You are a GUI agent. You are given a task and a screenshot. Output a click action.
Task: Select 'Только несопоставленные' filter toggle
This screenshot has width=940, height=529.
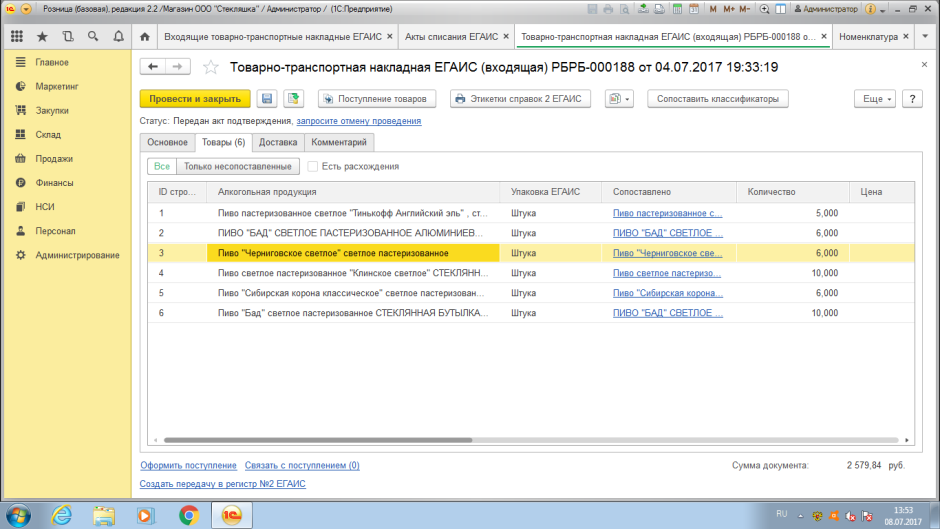pyautogui.click(x=238, y=167)
